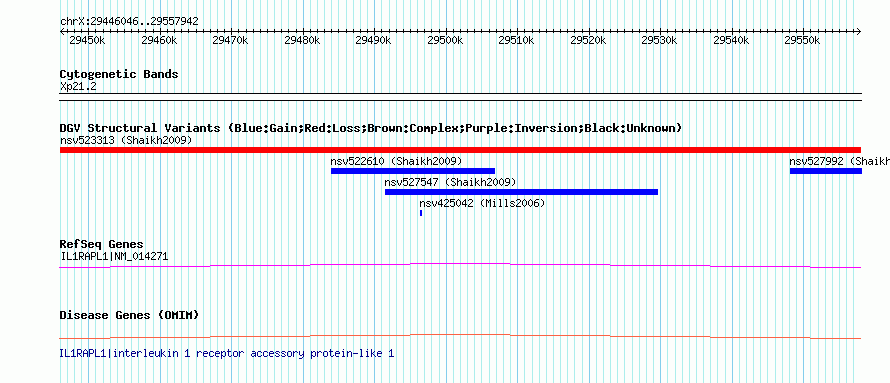Click the magenta IL1RAPL1 RefSeq gene line
This screenshot has width=890, height=383.
(460, 265)
